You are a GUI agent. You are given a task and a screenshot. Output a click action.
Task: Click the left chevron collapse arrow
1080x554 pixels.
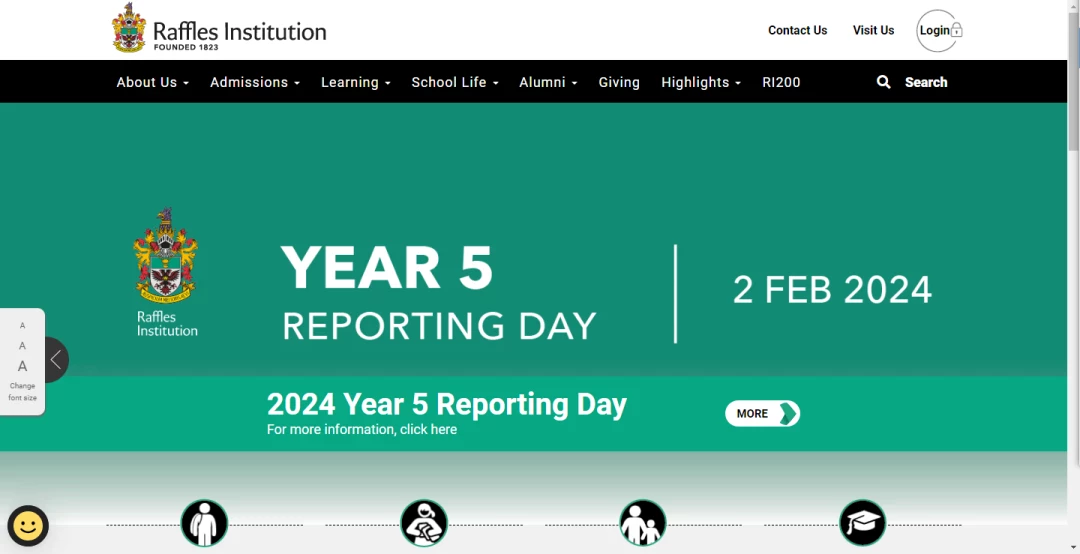point(56,359)
